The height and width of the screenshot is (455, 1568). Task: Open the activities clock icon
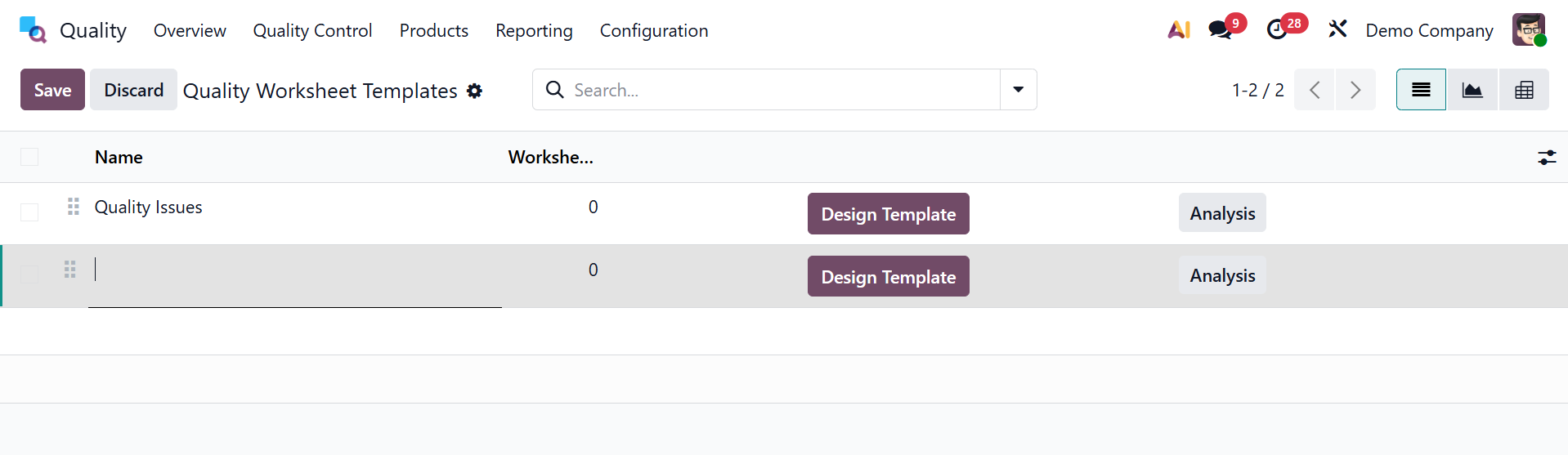1276,30
